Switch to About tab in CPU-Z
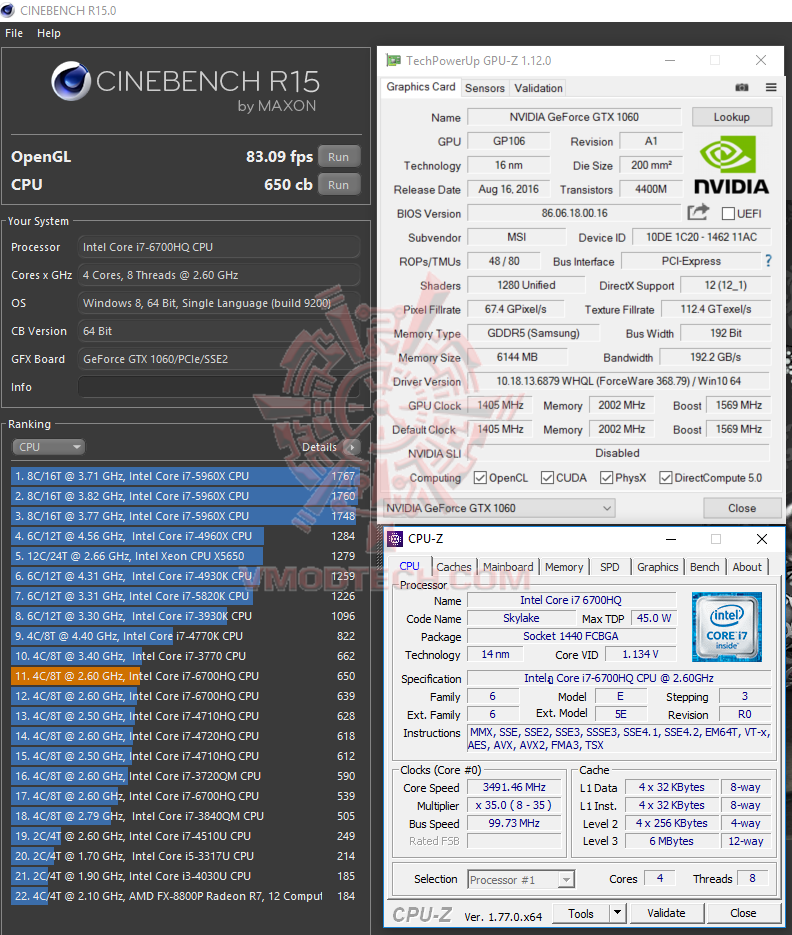Image resolution: width=792 pixels, height=935 pixels. [747, 567]
